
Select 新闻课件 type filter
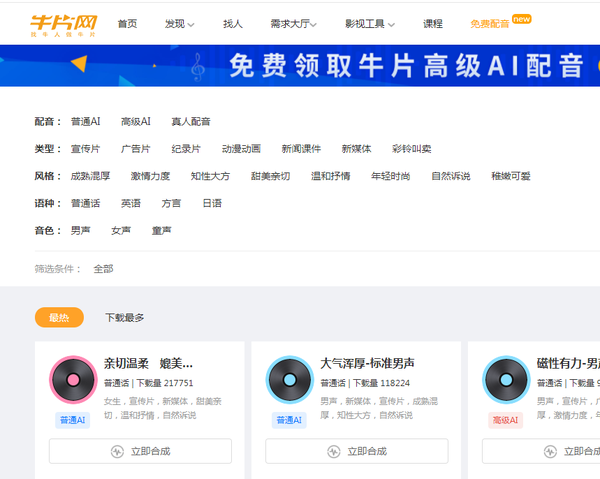click(301, 149)
